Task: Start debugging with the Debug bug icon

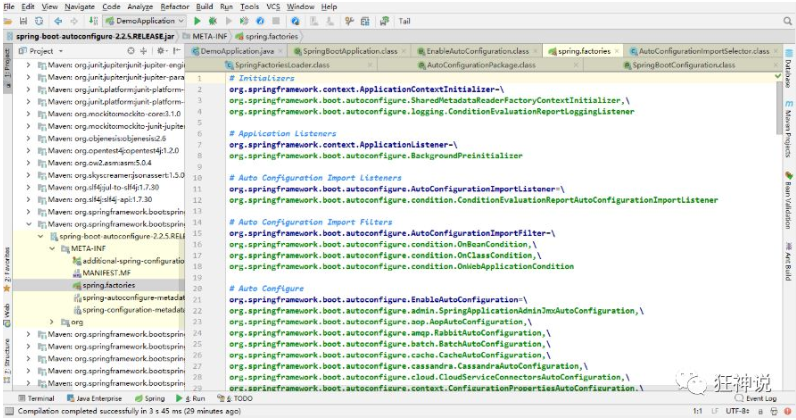Action: 212,20
